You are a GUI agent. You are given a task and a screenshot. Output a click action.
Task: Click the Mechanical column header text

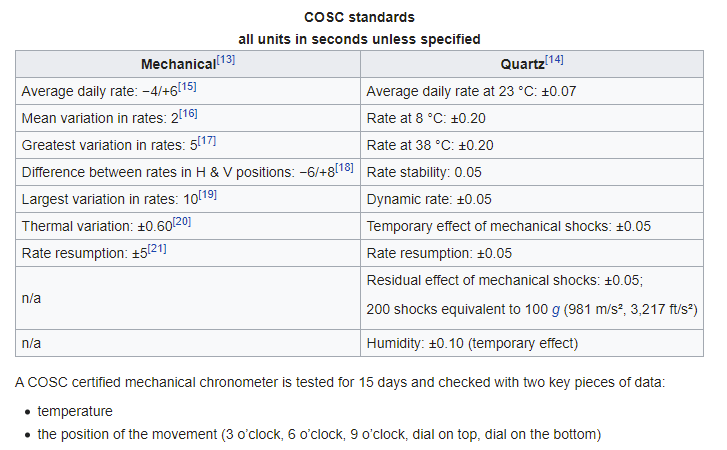click(178, 64)
